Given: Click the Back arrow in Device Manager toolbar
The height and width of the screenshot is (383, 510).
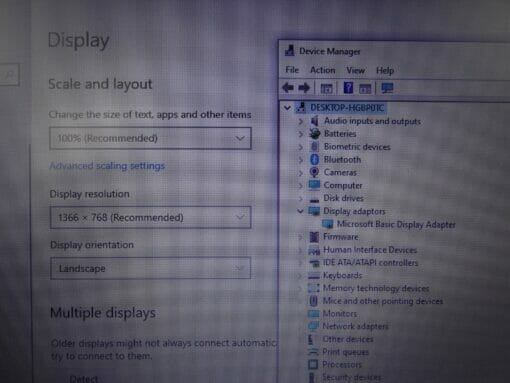Looking at the screenshot, I should 288,88.
